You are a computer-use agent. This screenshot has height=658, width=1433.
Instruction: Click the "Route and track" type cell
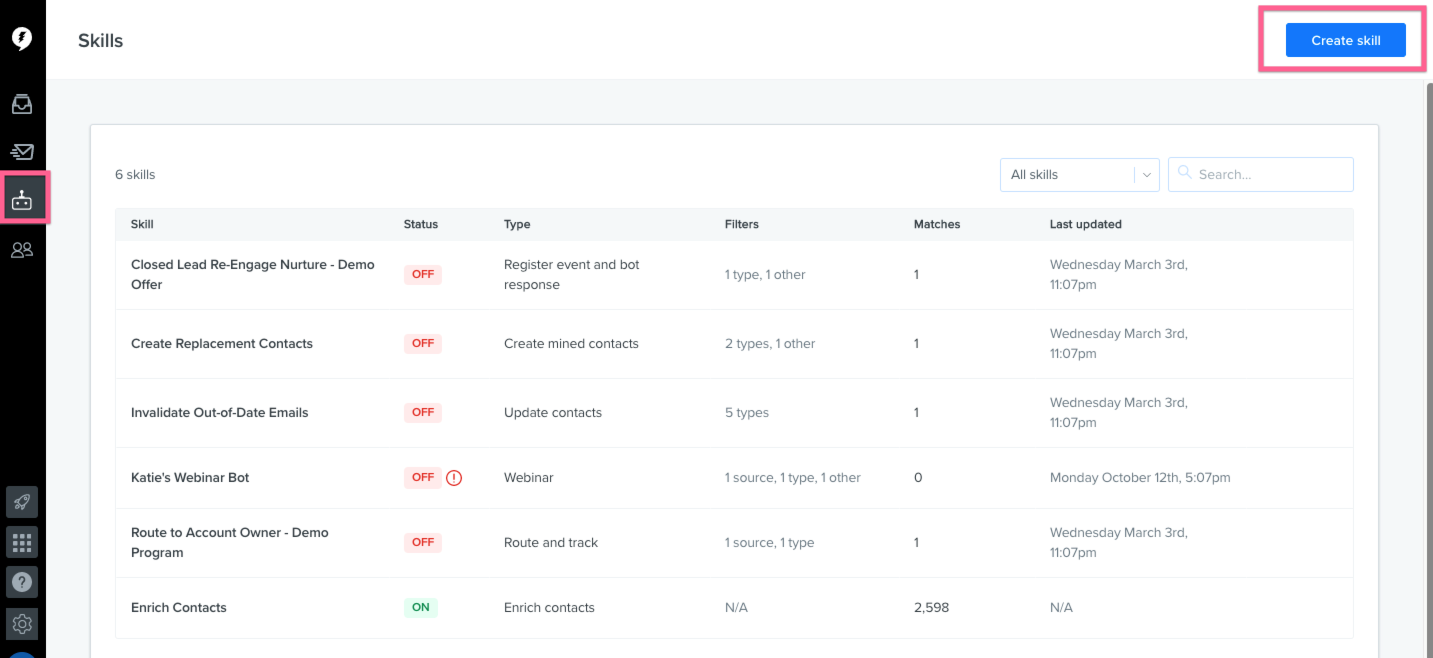click(551, 542)
